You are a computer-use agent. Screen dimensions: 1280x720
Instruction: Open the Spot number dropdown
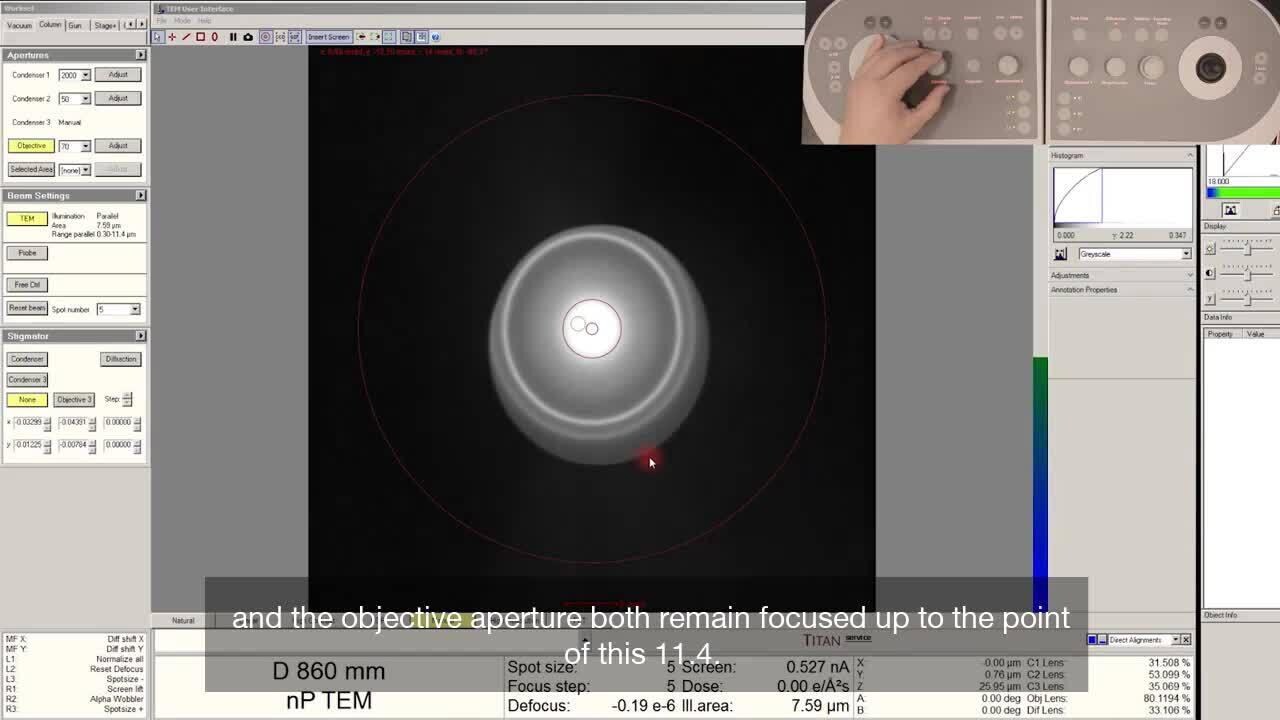[x=135, y=309]
